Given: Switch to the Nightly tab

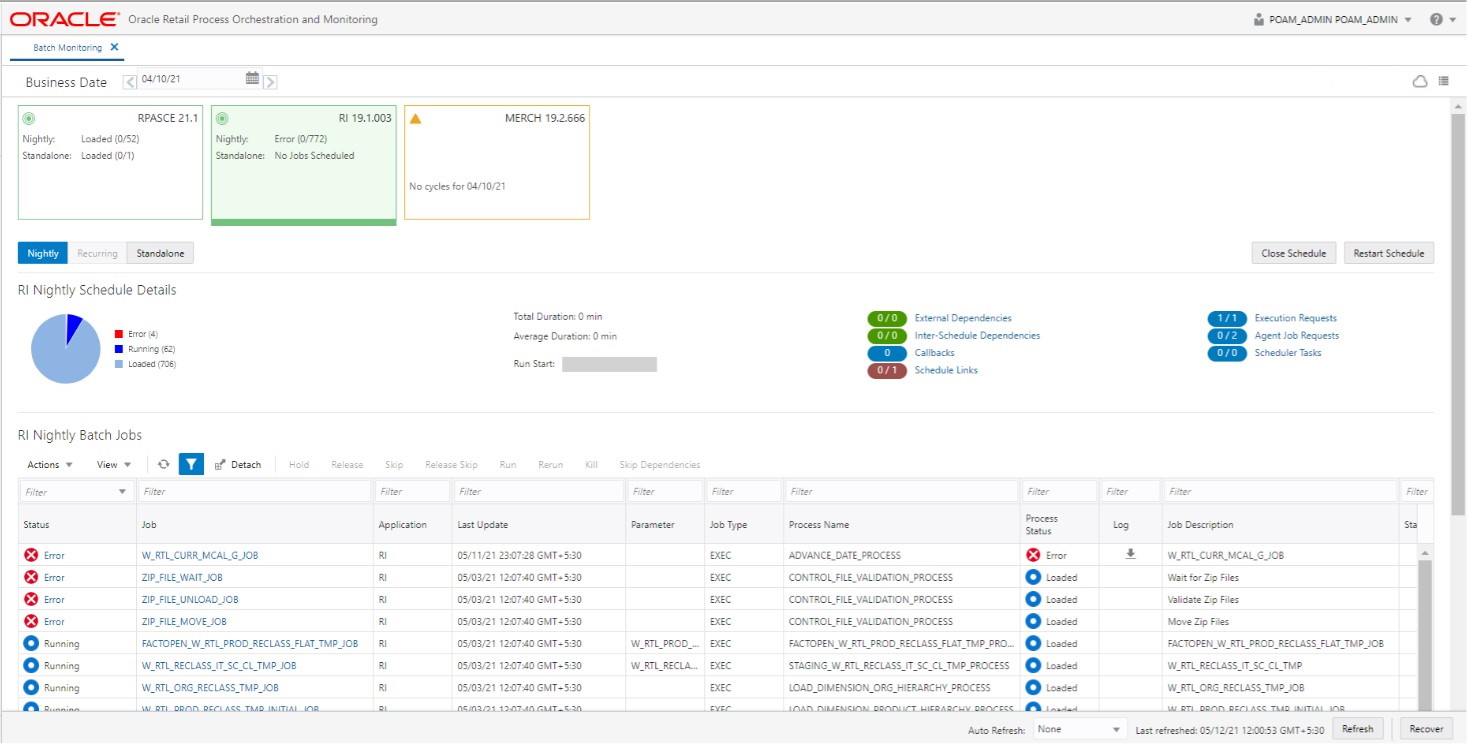Looking at the screenshot, I should tap(43, 253).
